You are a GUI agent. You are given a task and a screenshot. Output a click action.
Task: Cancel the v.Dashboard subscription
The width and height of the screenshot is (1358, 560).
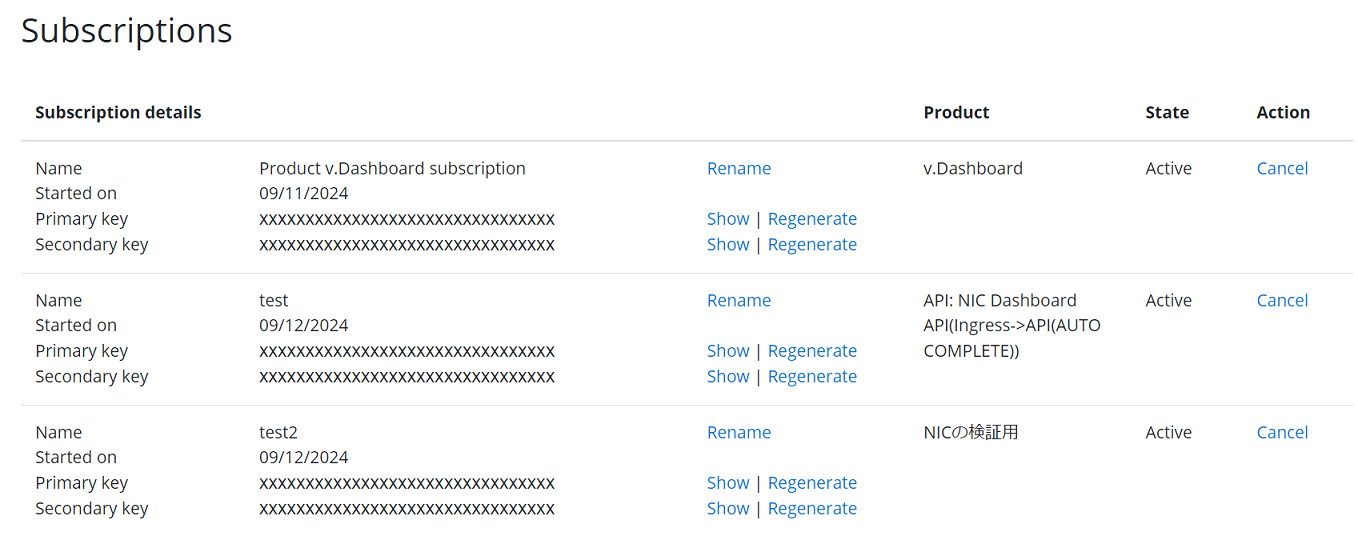pyautogui.click(x=1282, y=168)
